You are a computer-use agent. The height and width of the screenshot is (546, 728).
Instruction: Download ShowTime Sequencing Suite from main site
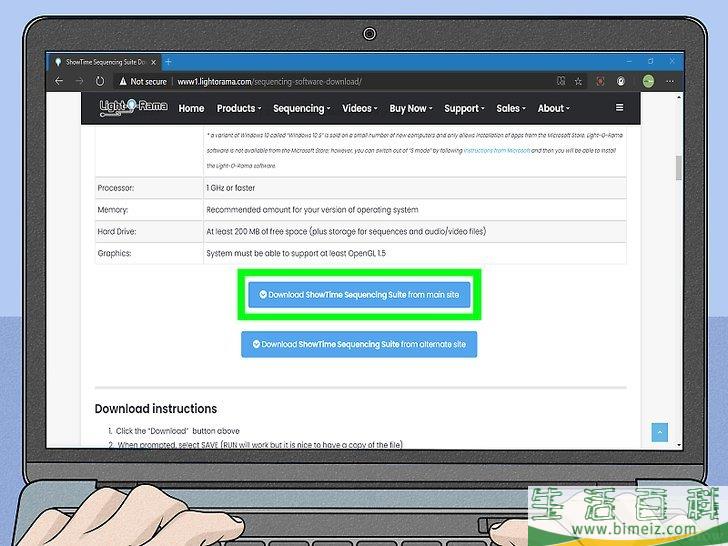point(359,294)
